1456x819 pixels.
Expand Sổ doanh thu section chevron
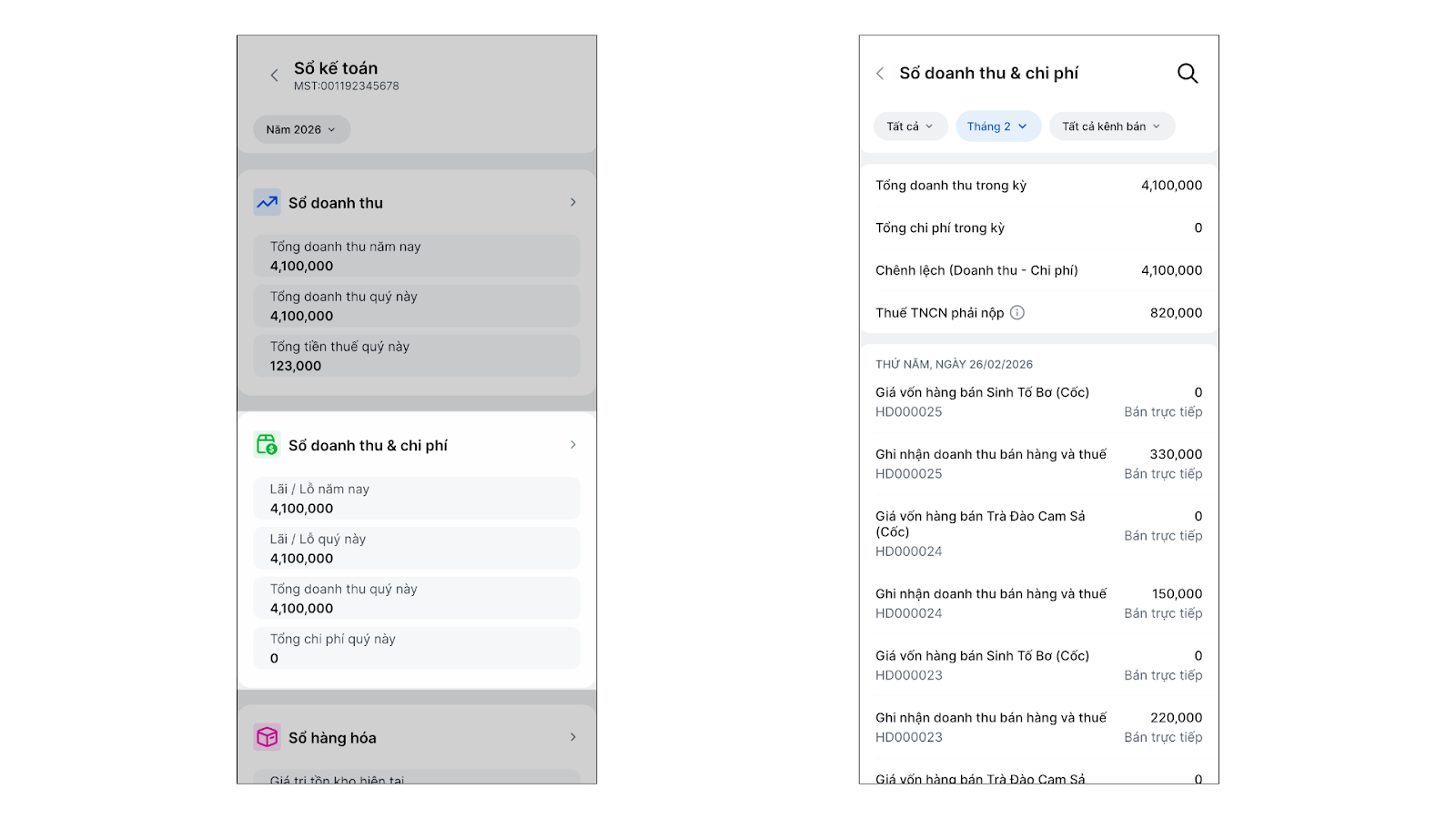(572, 202)
